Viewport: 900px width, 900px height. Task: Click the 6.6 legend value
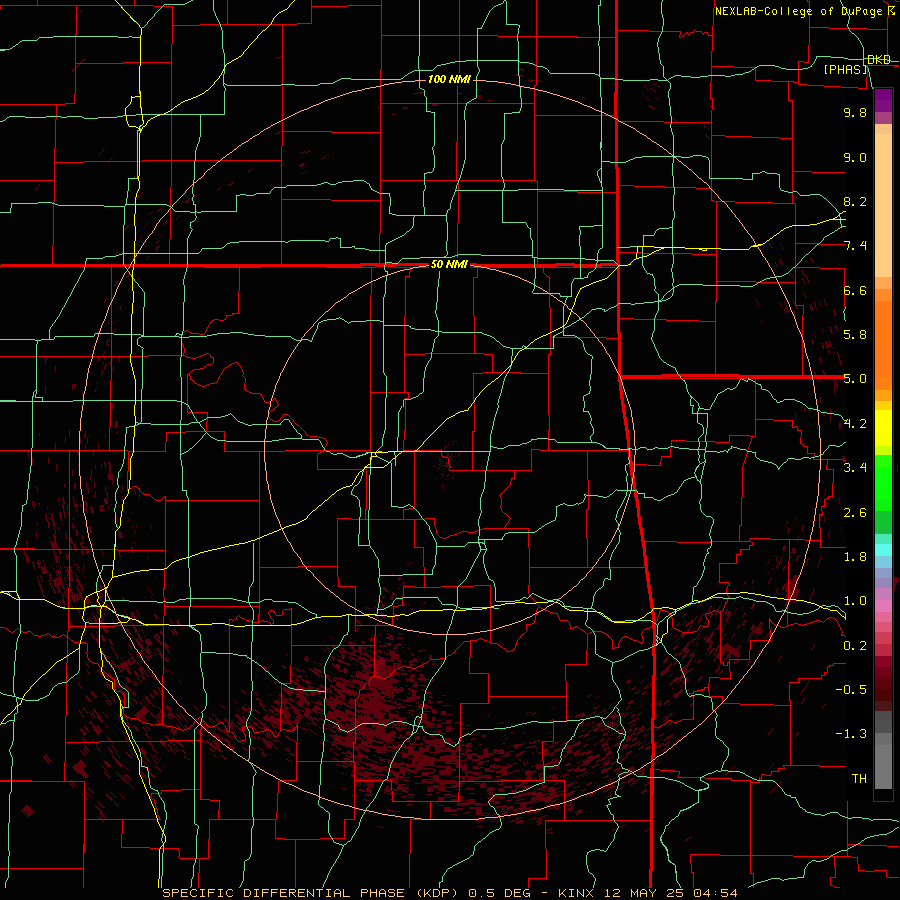855,290
